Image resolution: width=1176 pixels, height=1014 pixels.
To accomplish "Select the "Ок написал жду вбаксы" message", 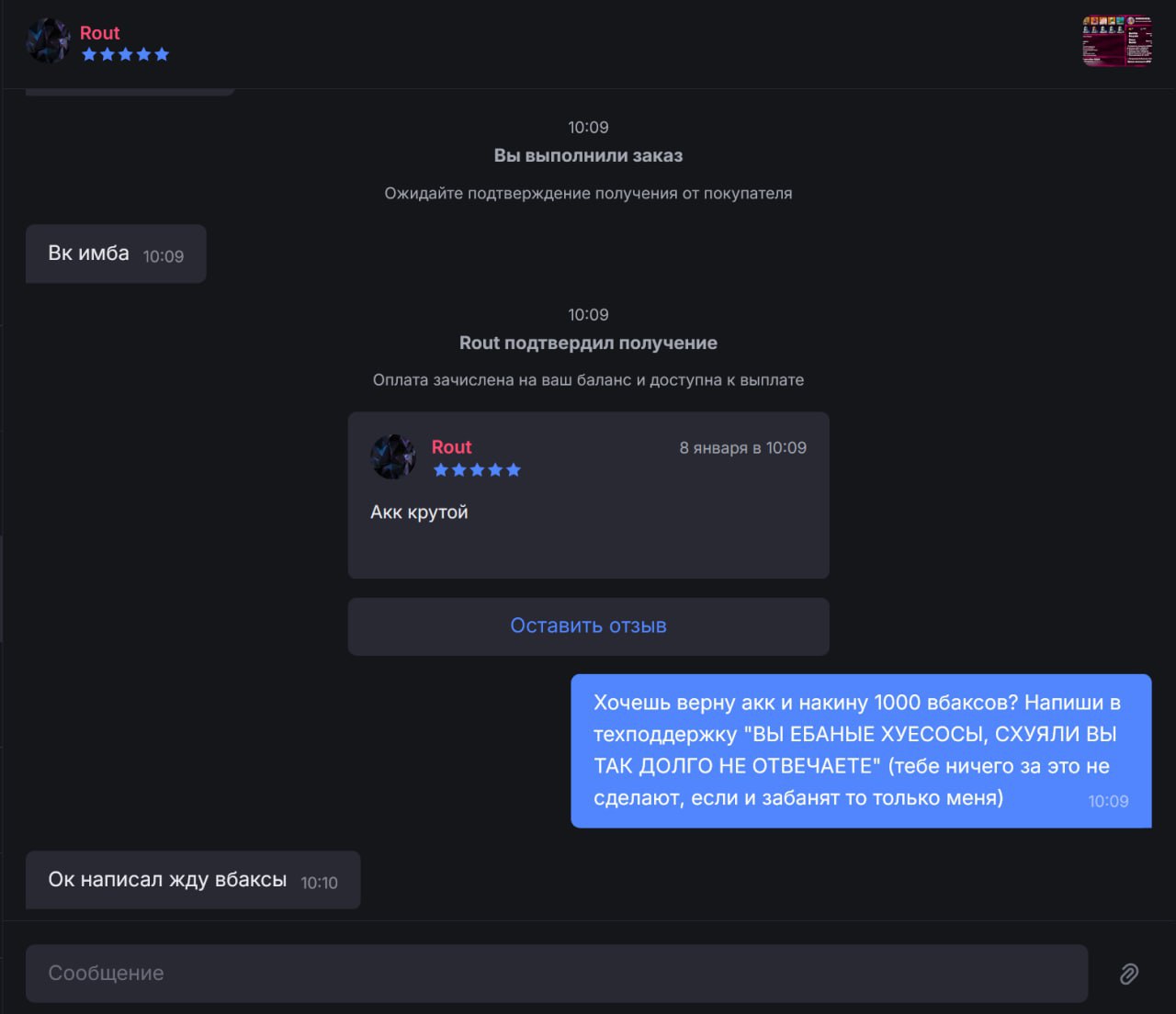I will tap(193, 880).
